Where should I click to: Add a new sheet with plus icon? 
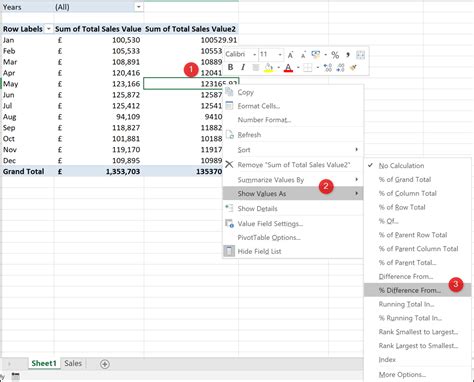(x=105, y=364)
